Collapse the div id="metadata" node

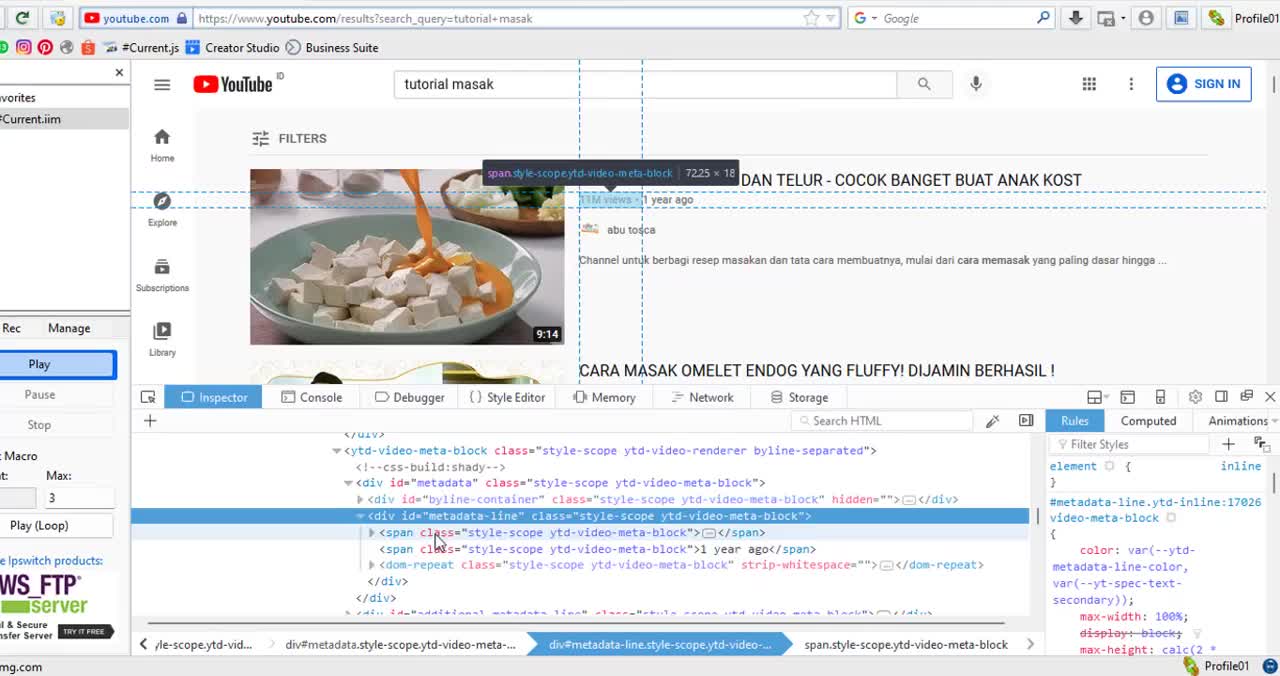(x=348, y=483)
